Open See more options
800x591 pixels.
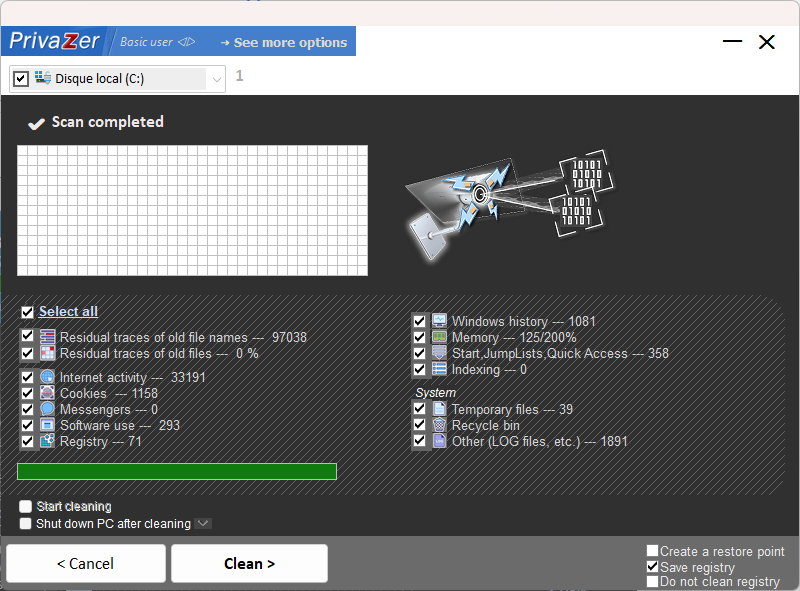pyautogui.click(x=284, y=42)
